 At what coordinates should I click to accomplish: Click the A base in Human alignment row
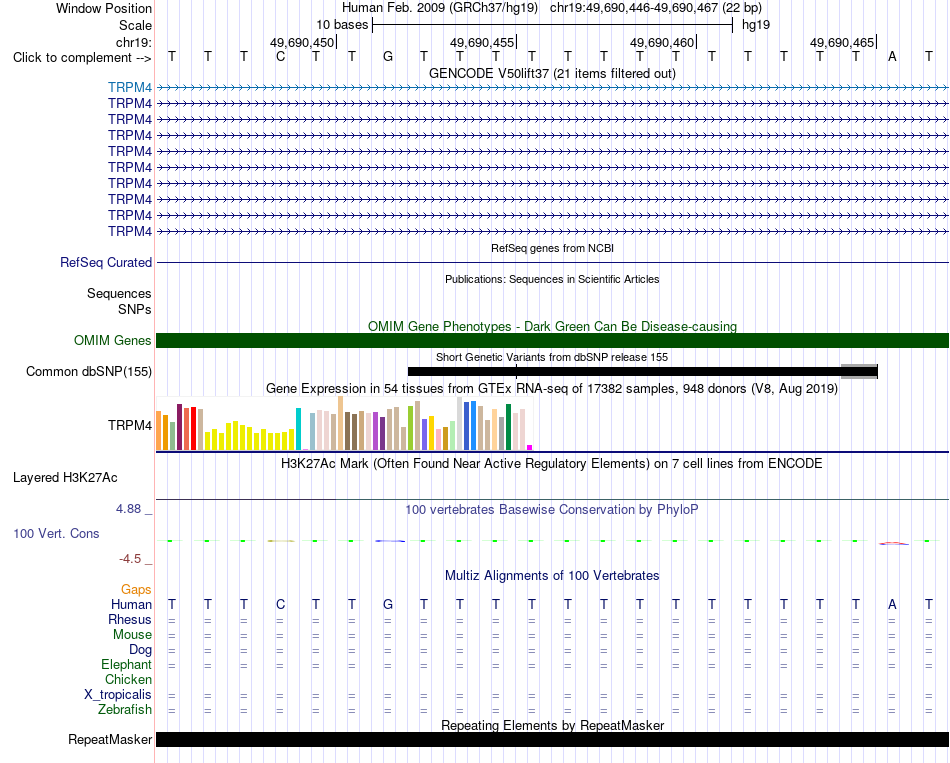point(892,605)
